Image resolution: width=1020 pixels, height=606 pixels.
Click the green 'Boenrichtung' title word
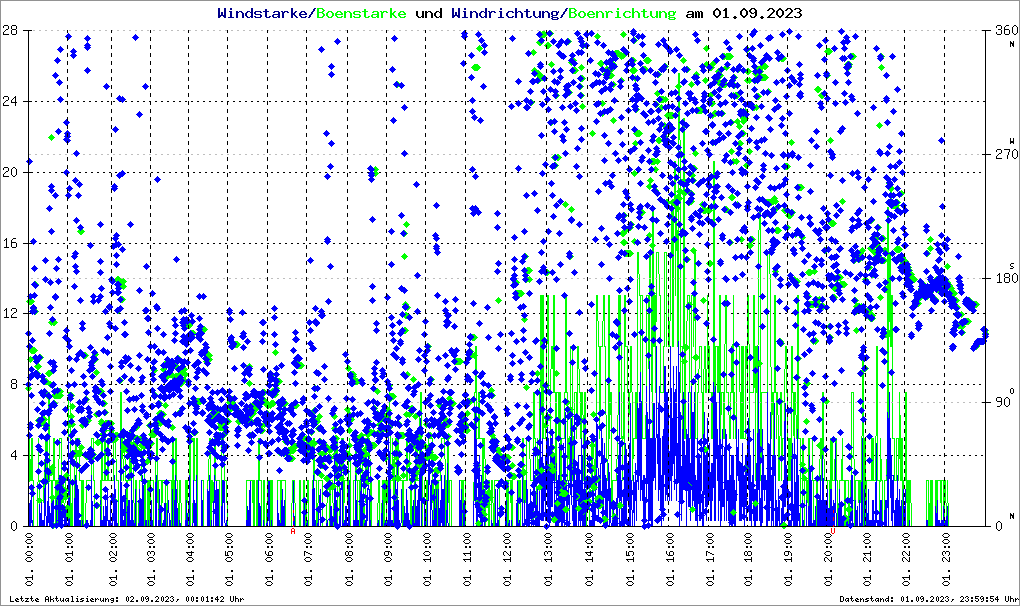[622, 13]
